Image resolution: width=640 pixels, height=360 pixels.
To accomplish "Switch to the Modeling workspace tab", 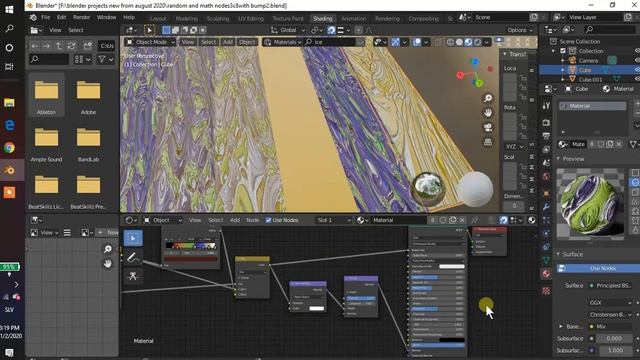I will [187, 18].
